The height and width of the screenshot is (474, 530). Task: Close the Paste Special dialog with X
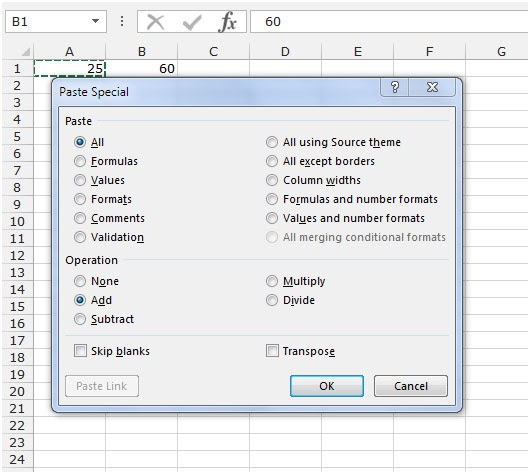(x=432, y=87)
